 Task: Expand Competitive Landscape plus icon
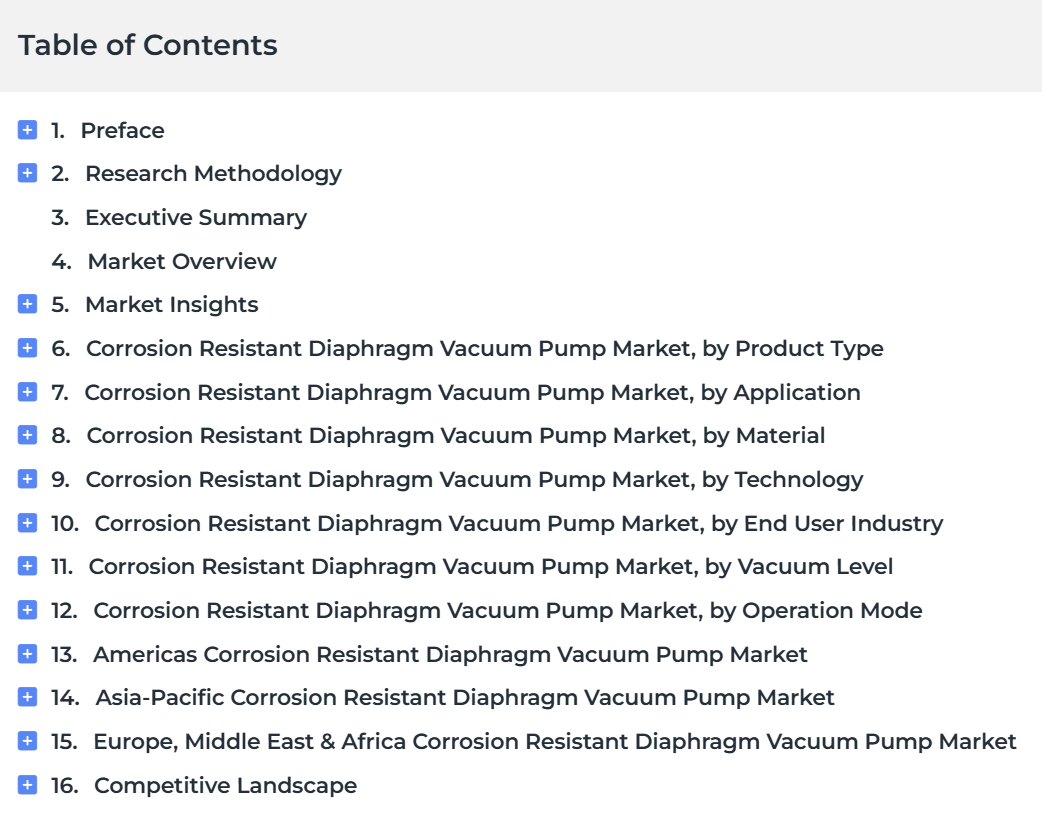pyautogui.click(x=27, y=784)
